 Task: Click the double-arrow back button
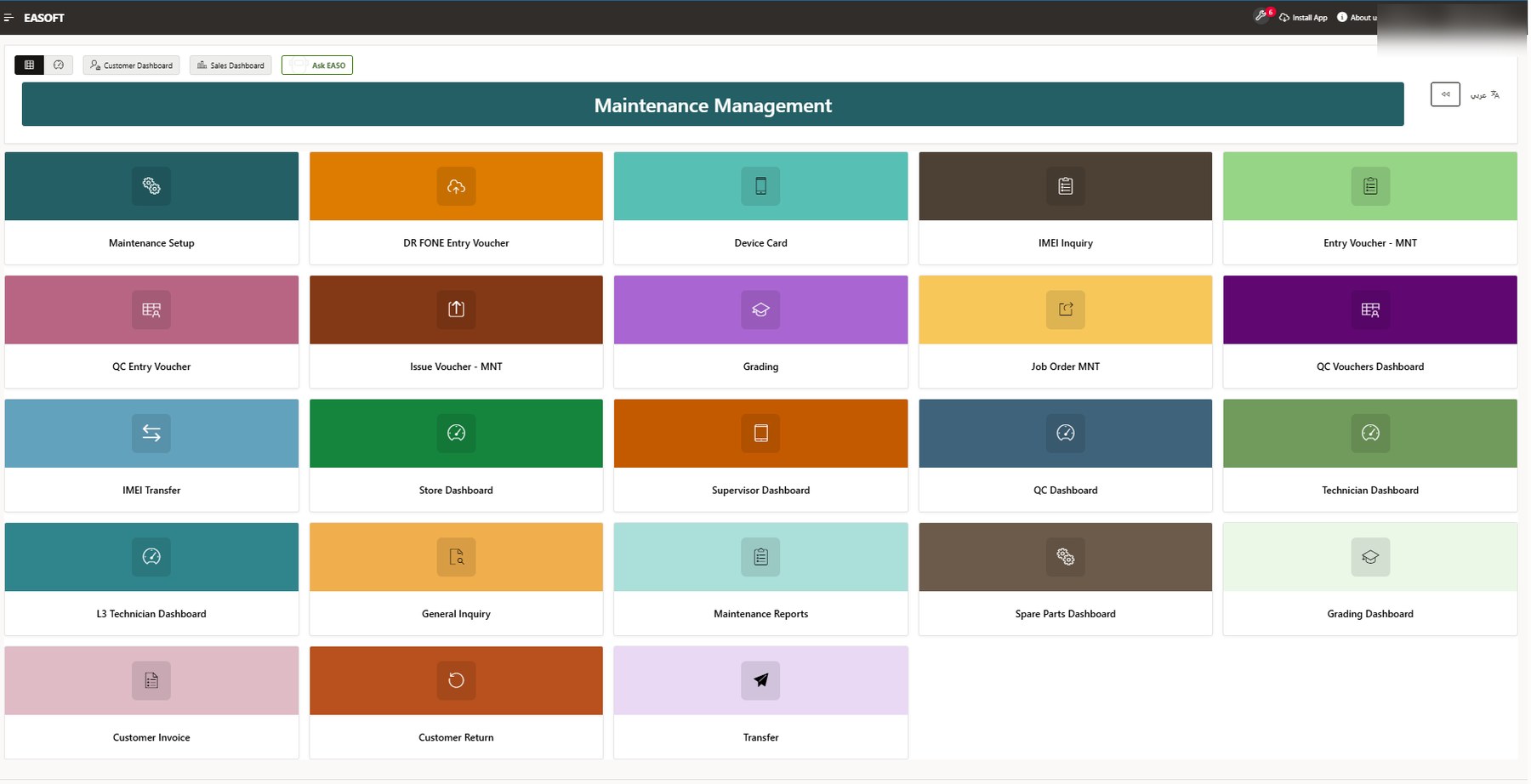[x=1445, y=94]
